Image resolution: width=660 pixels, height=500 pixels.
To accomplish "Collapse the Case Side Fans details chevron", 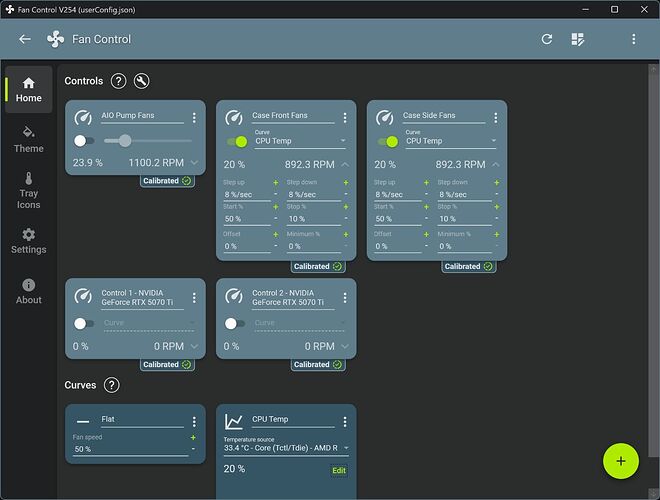I will [495, 164].
